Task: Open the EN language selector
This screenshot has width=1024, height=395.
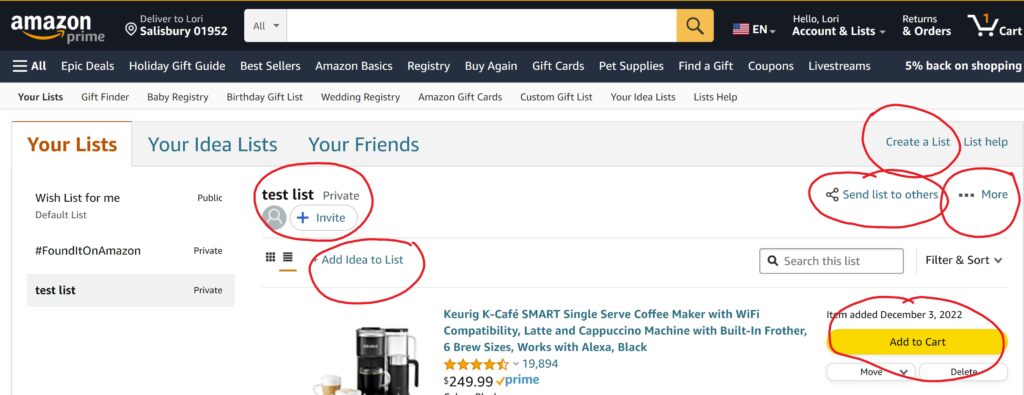Action: (754, 29)
